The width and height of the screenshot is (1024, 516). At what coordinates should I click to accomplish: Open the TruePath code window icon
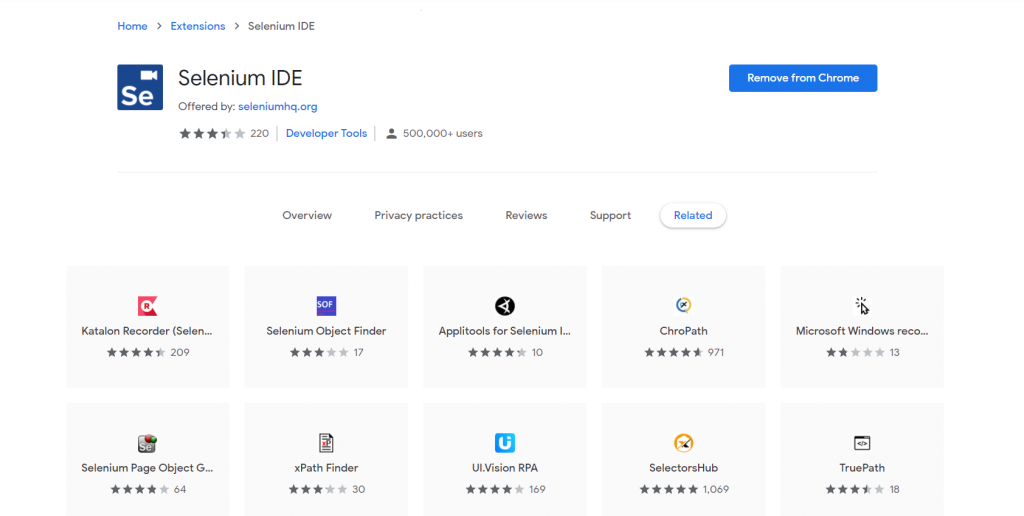pyautogui.click(x=862, y=443)
